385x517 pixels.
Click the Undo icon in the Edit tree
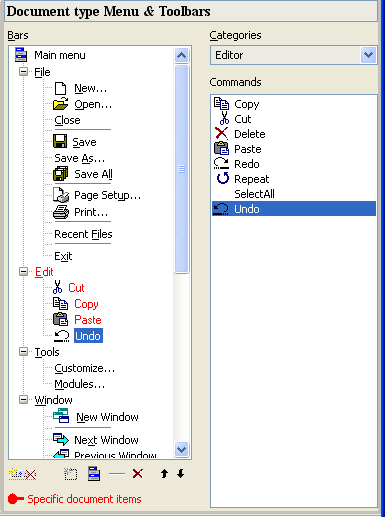[62, 336]
